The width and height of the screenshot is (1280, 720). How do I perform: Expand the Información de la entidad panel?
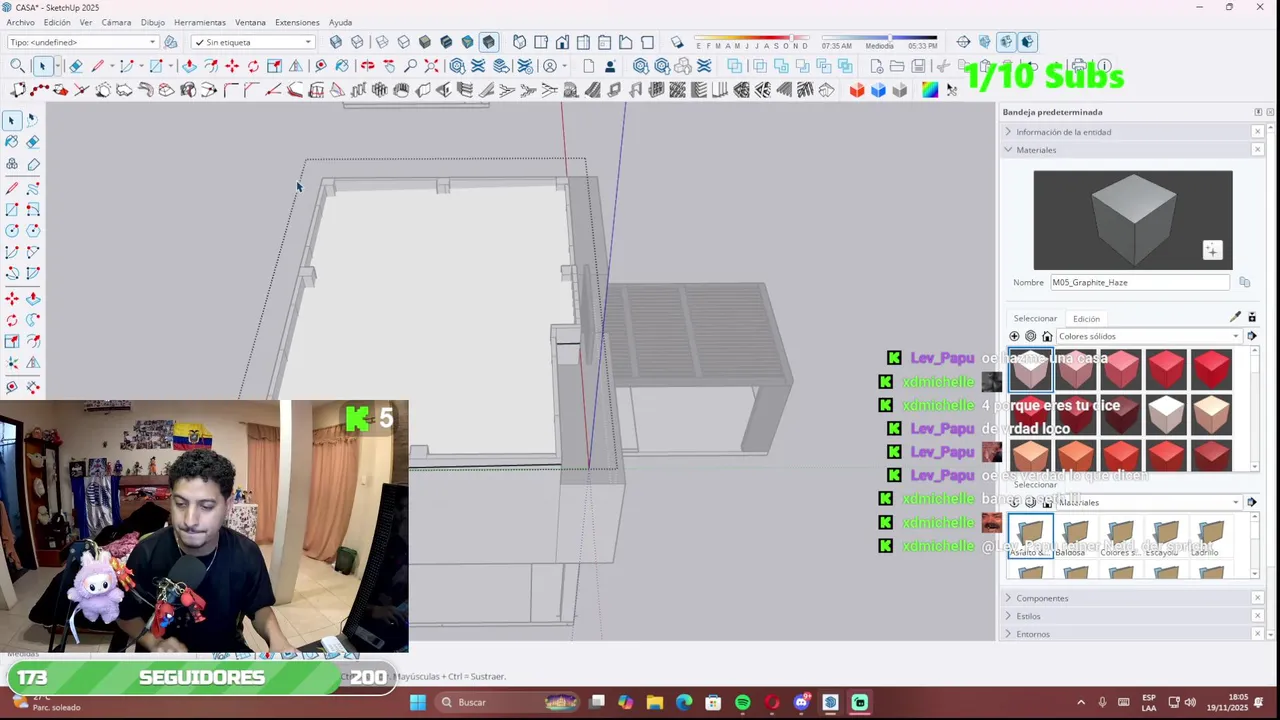[1132, 132]
